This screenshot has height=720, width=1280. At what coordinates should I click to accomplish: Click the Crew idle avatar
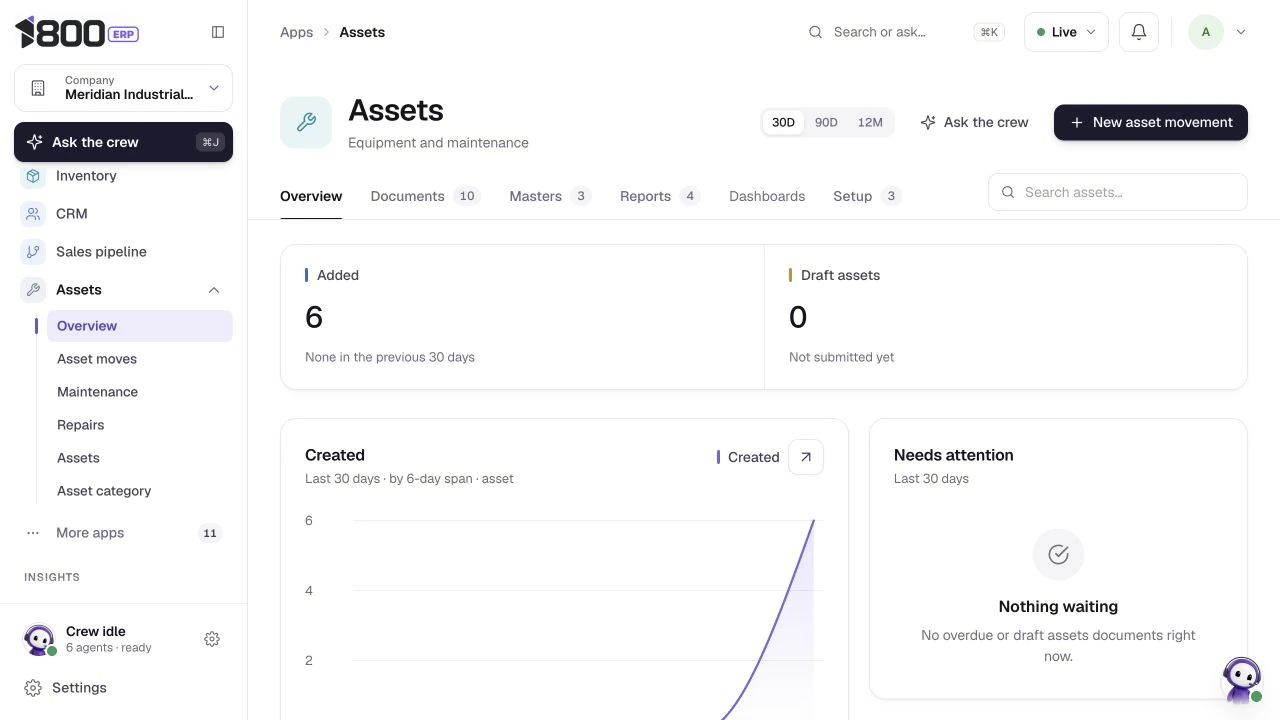coord(39,639)
